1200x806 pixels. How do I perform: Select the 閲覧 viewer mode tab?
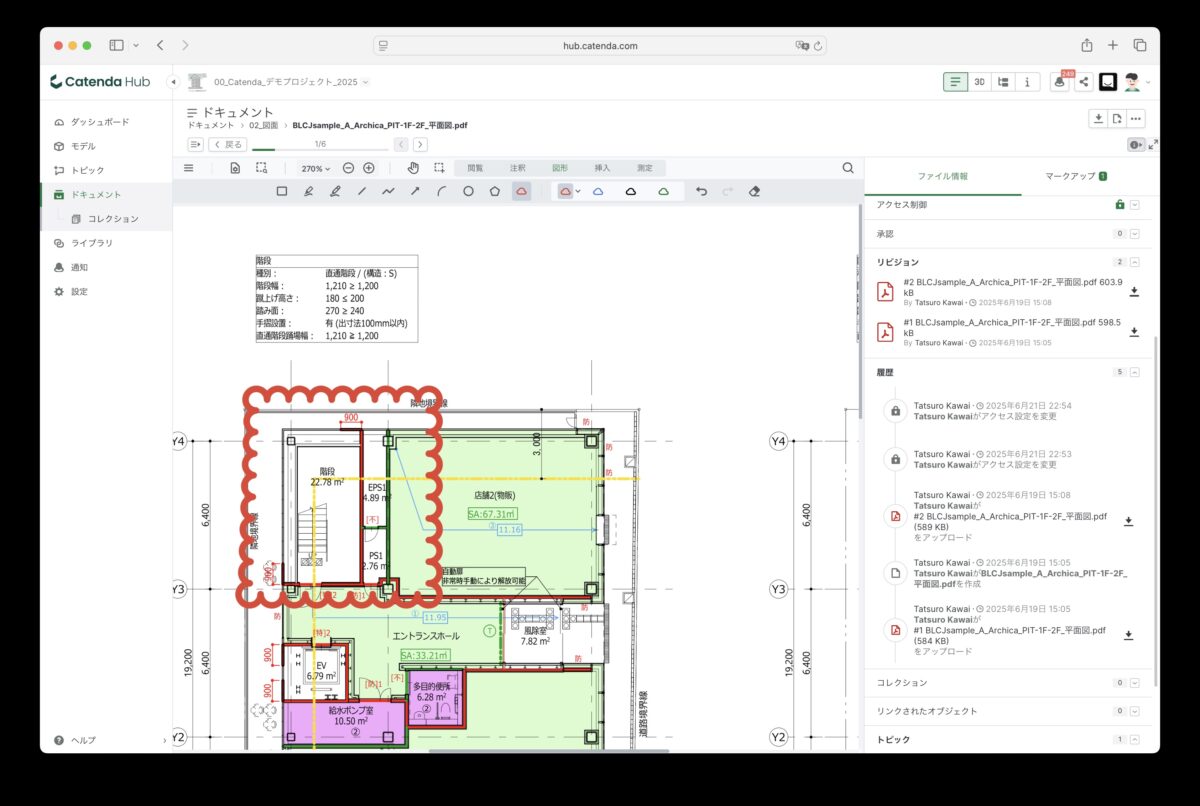[475, 168]
